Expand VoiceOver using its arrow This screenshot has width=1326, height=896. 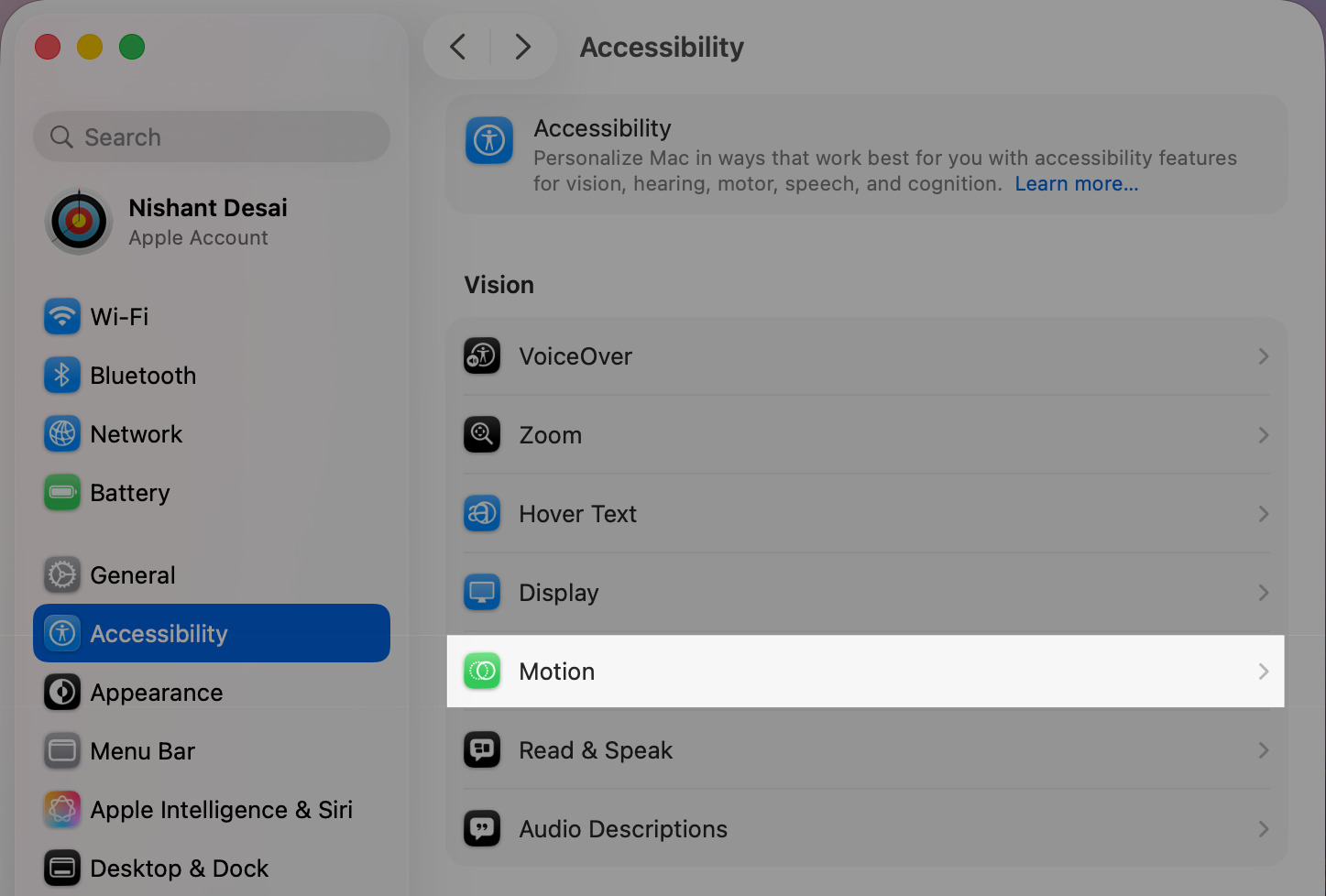point(1264,355)
